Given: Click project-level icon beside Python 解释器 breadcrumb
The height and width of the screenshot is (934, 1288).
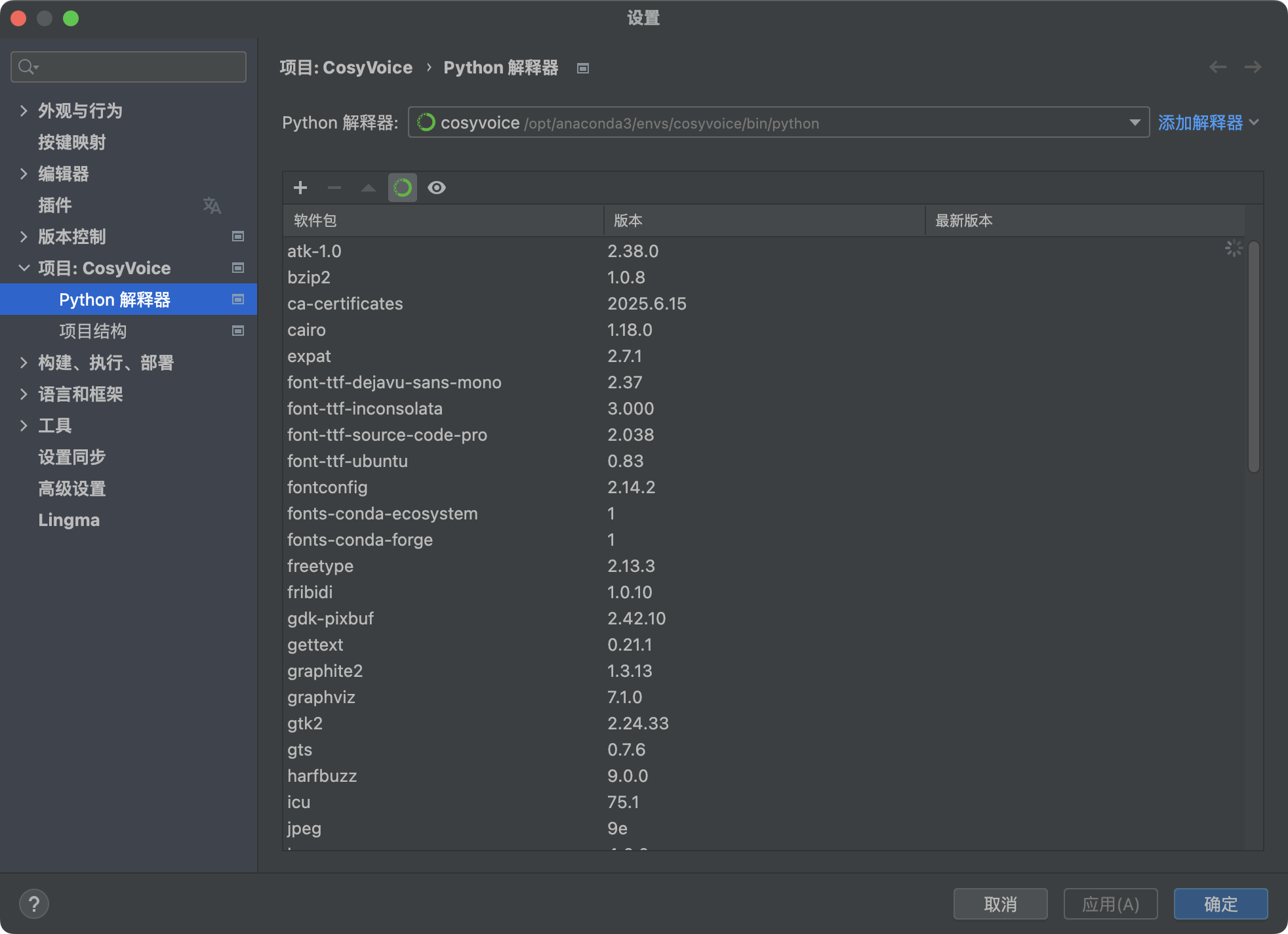Looking at the screenshot, I should 583,68.
